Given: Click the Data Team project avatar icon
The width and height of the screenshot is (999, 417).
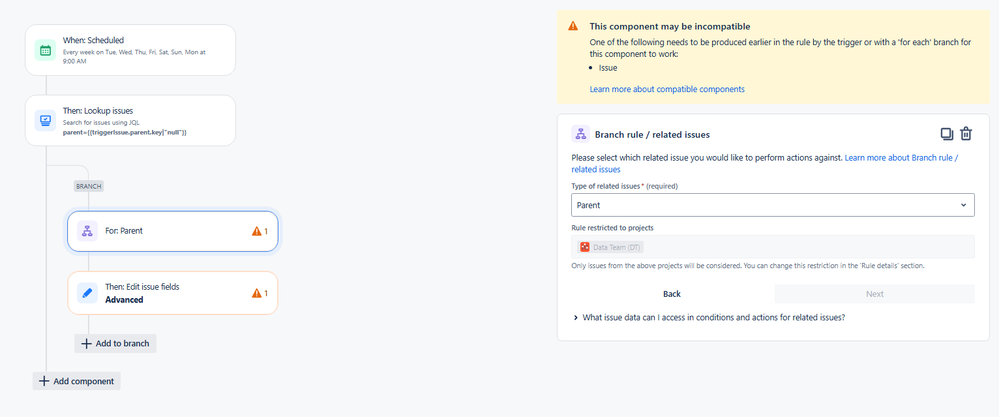Looking at the screenshot, I should coord(584,247).
